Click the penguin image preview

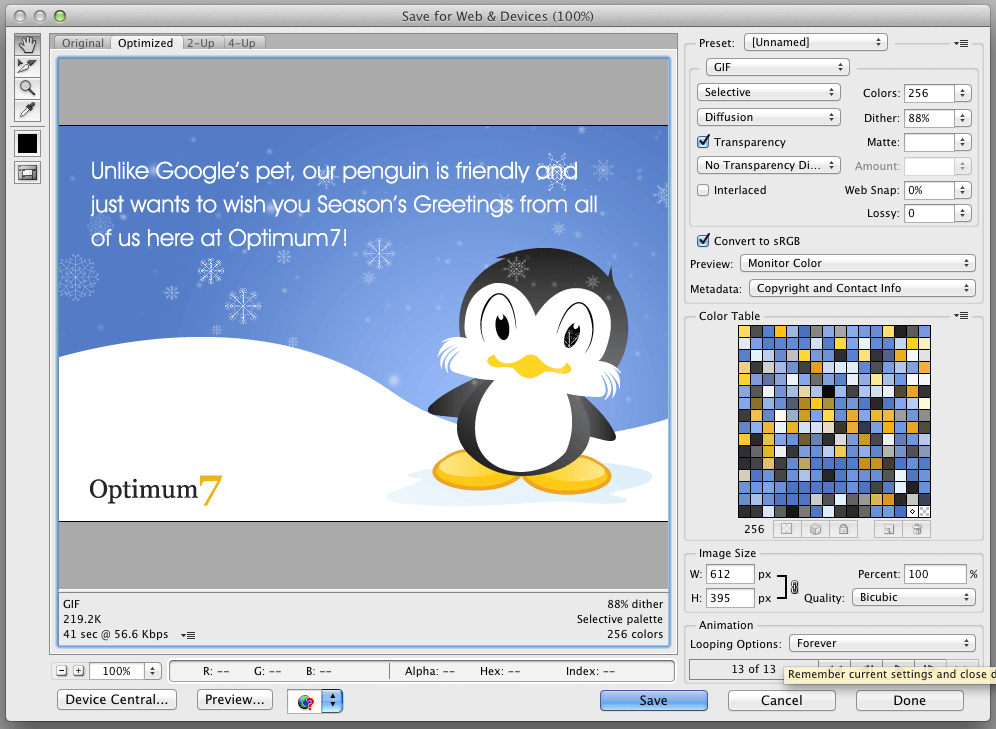coord(363,323)
